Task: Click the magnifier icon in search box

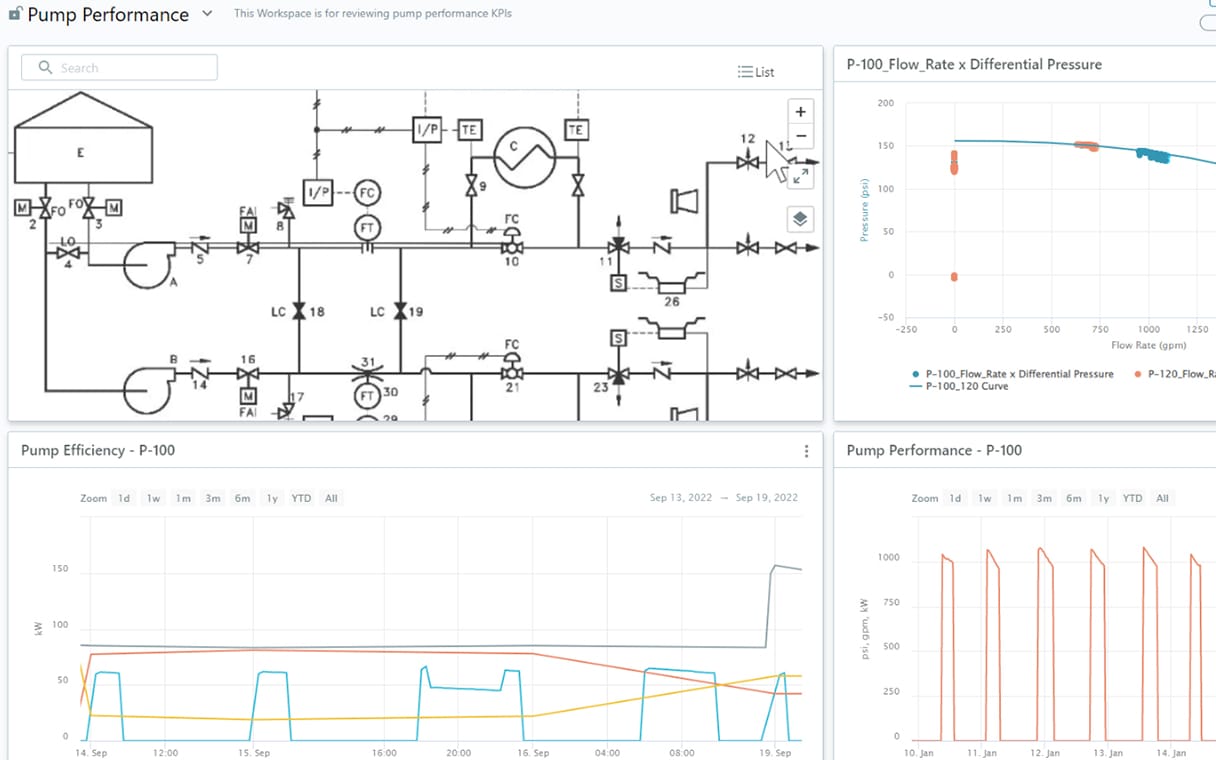Action: pos(45,68)
